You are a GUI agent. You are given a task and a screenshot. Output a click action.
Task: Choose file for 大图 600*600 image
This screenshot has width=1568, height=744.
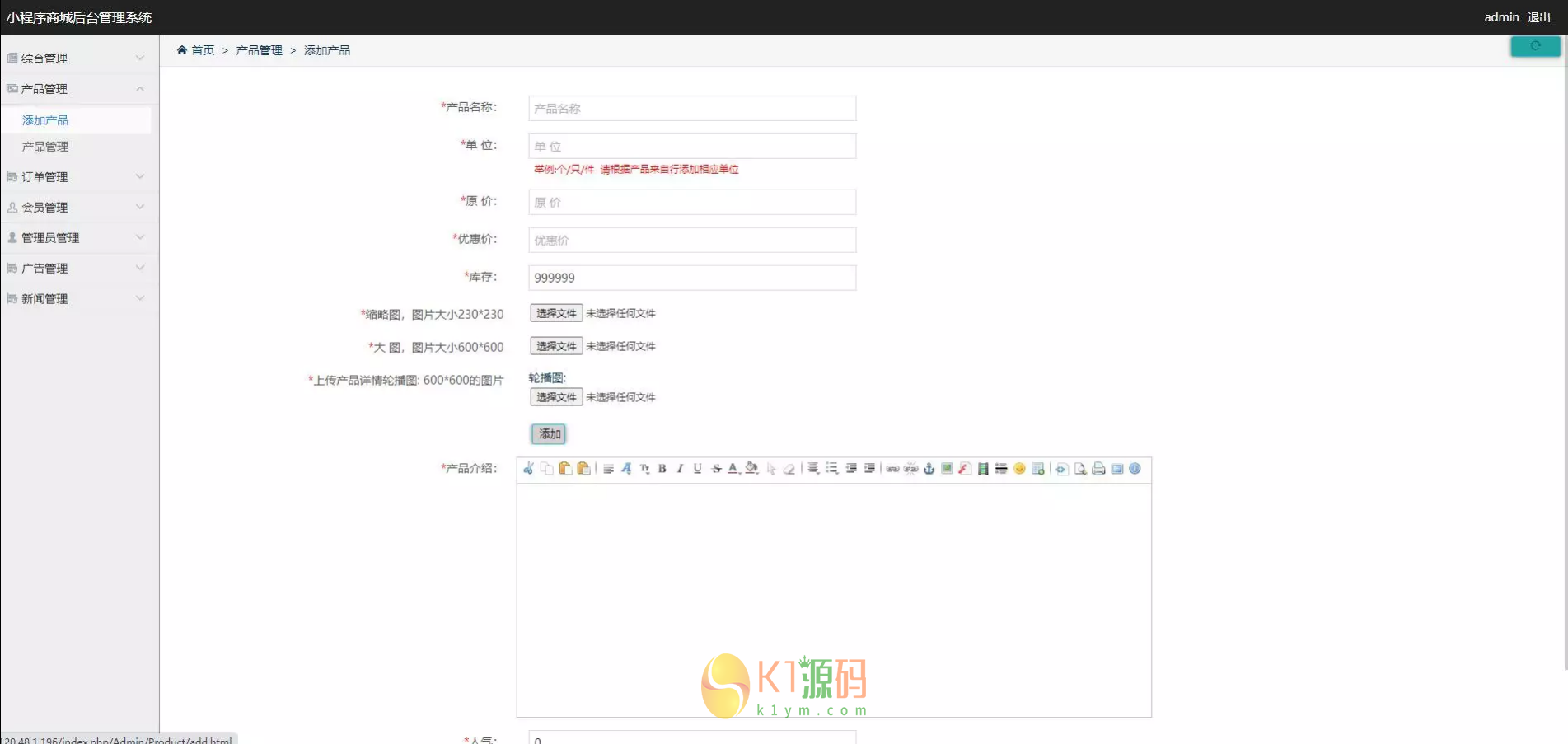[x=556, y=346]
